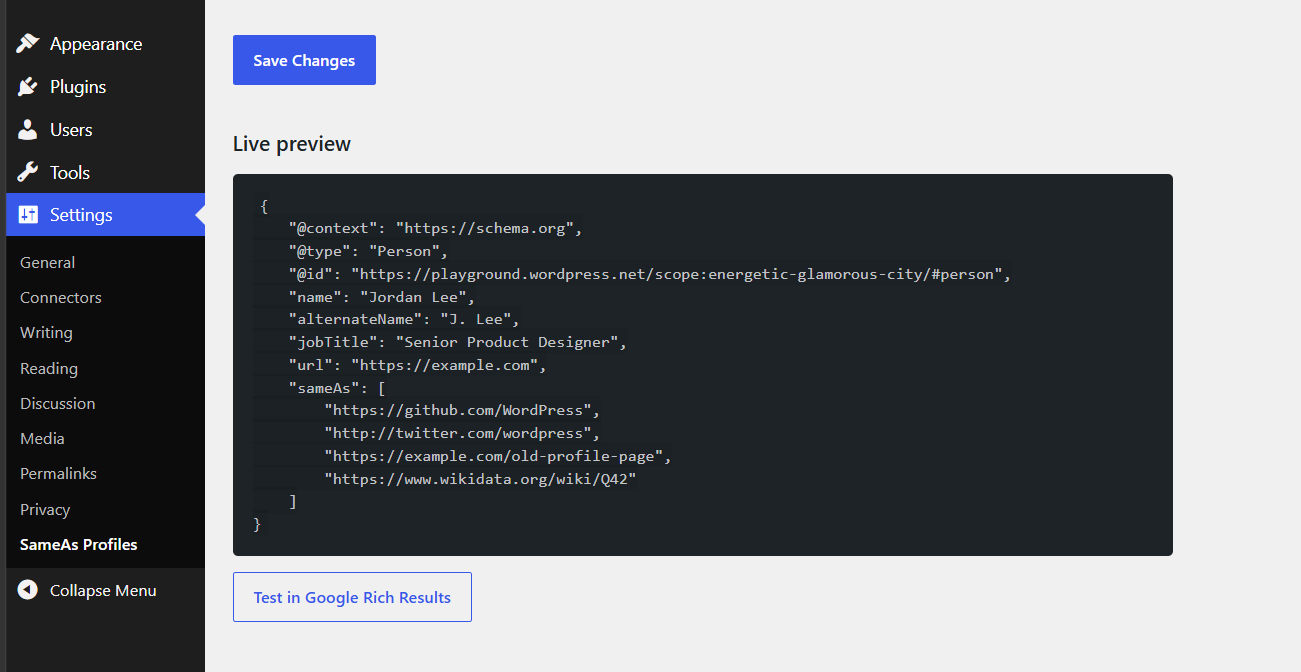This screenshot has width=1301, height=672.
Task: Open the Settings menu
Action: pos(105,215)
